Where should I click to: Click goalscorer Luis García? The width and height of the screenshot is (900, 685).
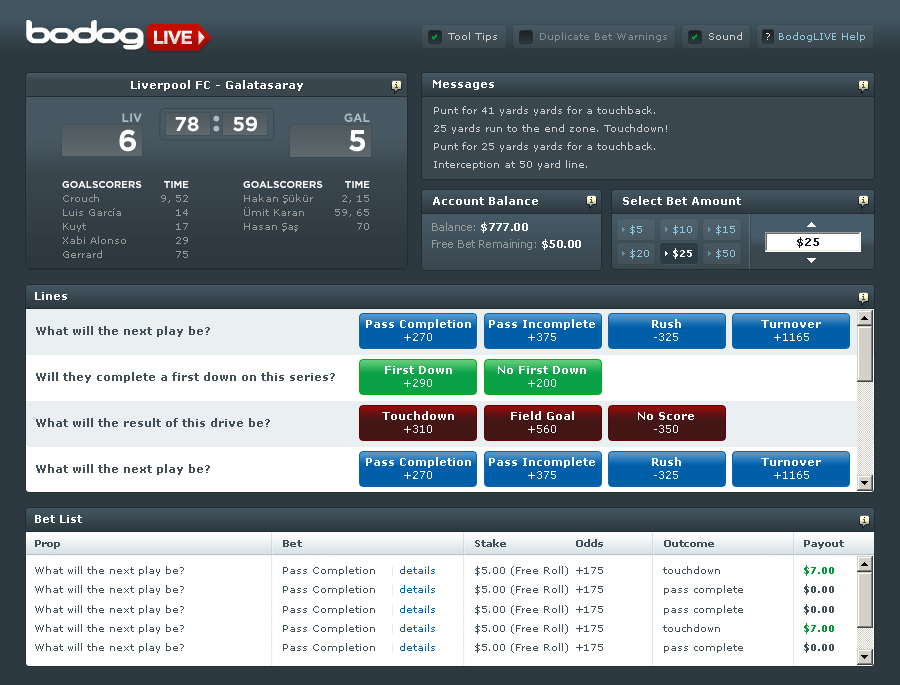click(x=92, y=212)
